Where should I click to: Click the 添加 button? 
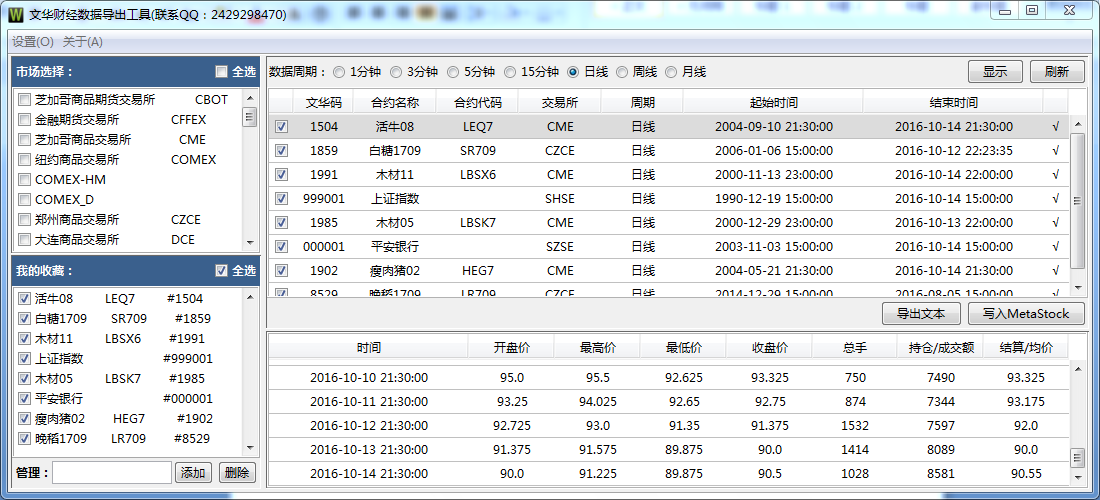click(193, 472)
